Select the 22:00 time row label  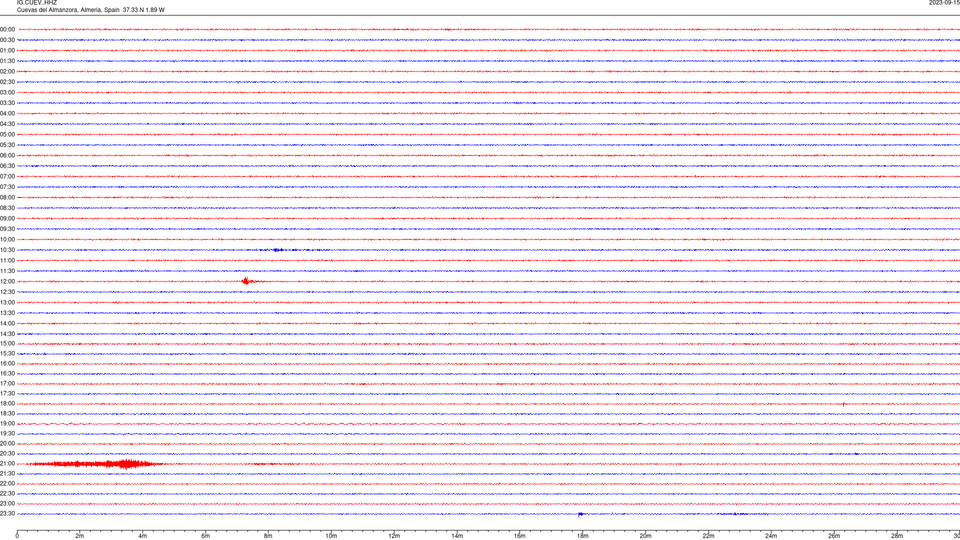tap(7, 484)
